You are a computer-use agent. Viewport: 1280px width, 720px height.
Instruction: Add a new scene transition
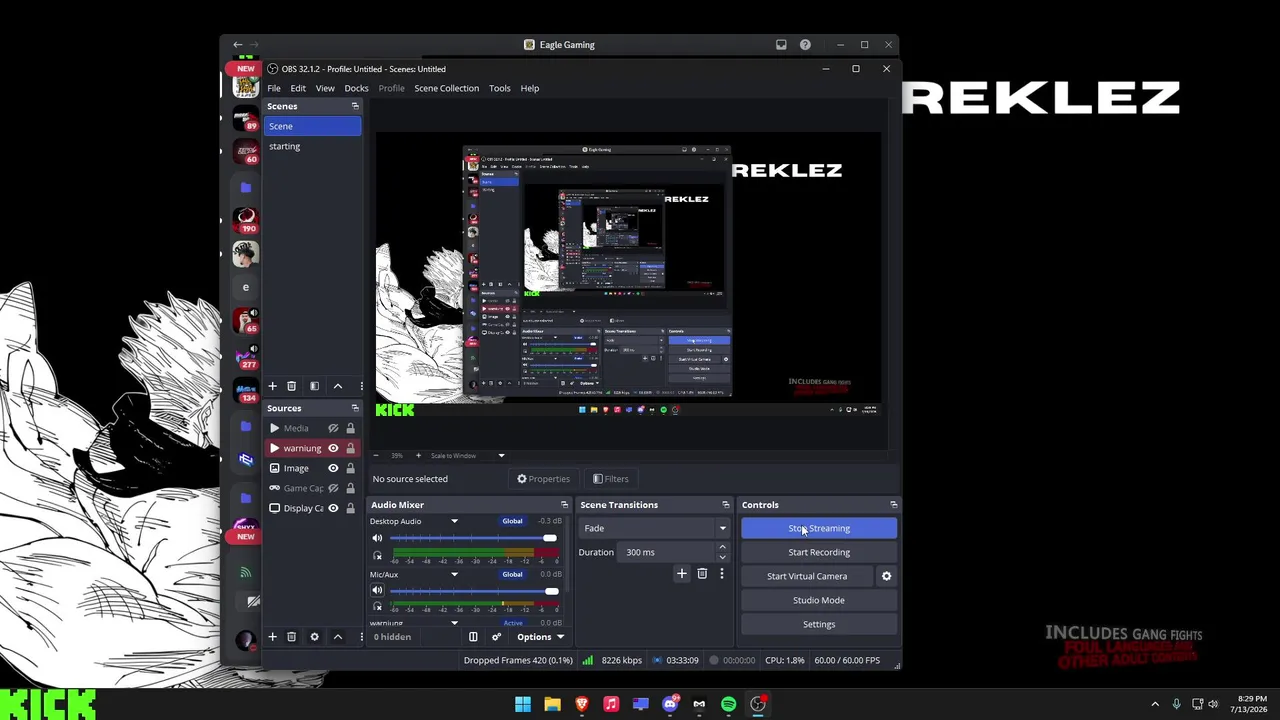(x=682, y=574)
